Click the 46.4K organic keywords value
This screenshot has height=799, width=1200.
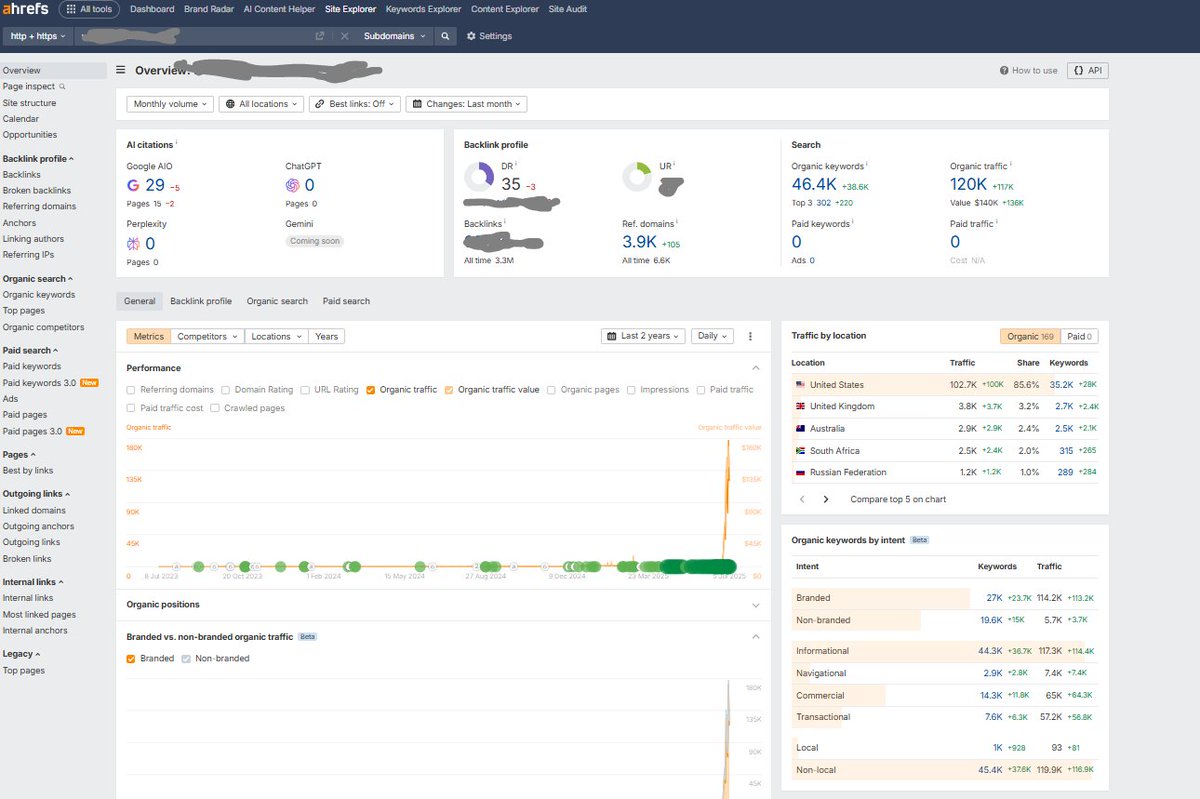click(813, 184)
